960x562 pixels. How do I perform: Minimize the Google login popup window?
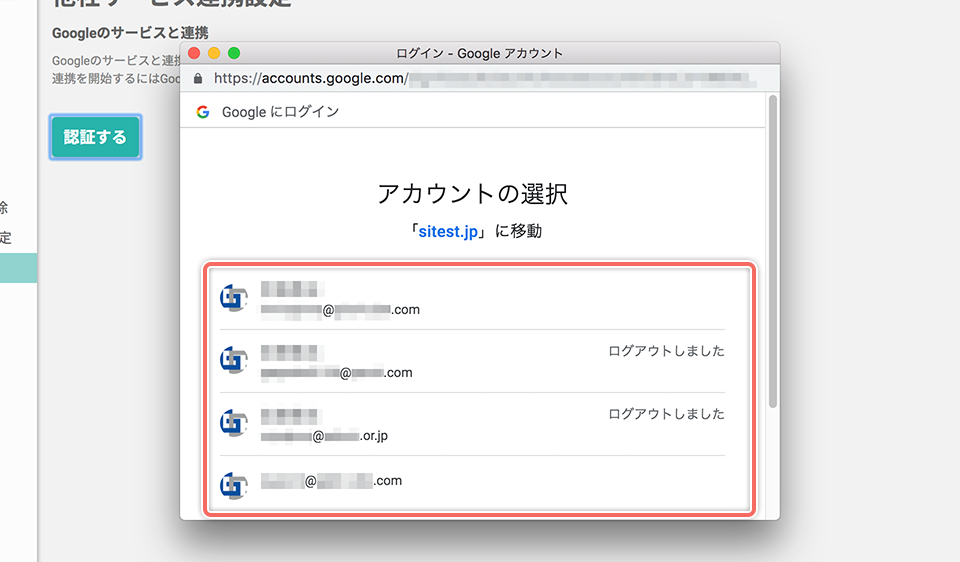click(x=214, y=53)
